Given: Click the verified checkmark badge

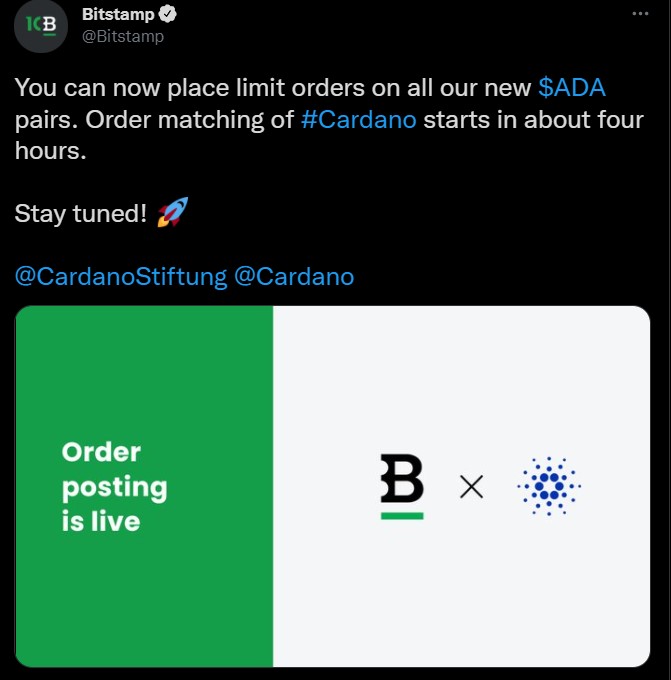Looking at the screenshot, I should (170, 15).
